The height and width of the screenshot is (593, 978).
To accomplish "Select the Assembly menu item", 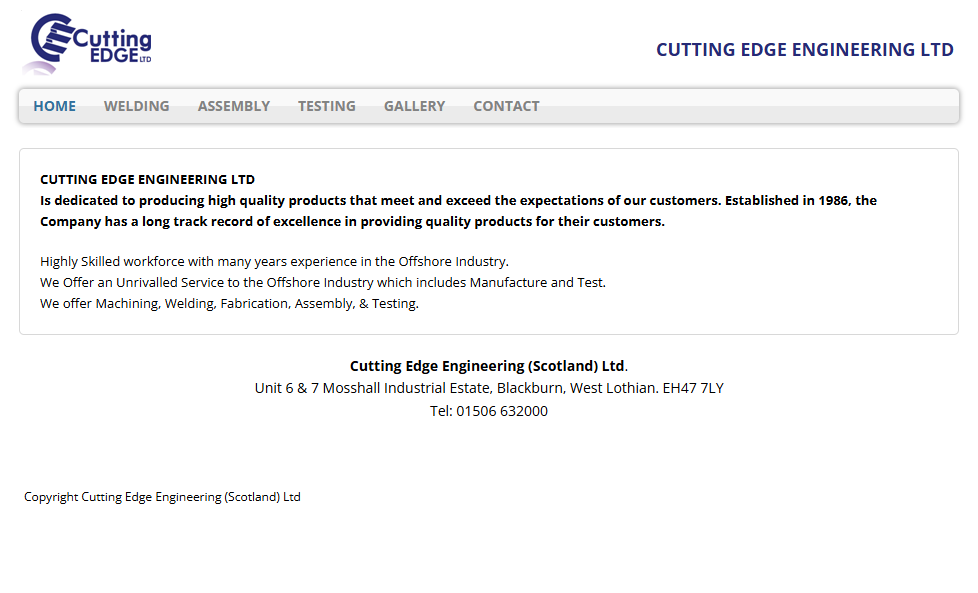I will pyautogui.click(x=233, y=106).
